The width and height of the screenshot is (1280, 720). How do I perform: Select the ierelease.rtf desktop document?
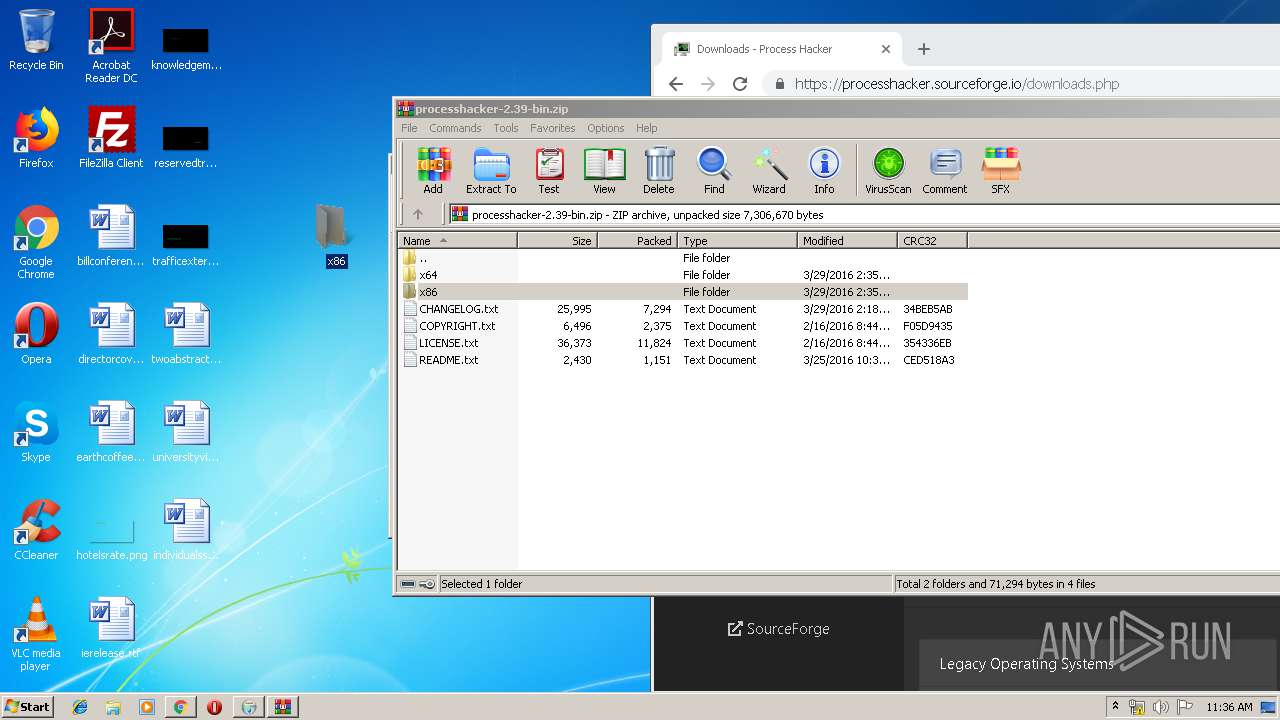[111, 628]
